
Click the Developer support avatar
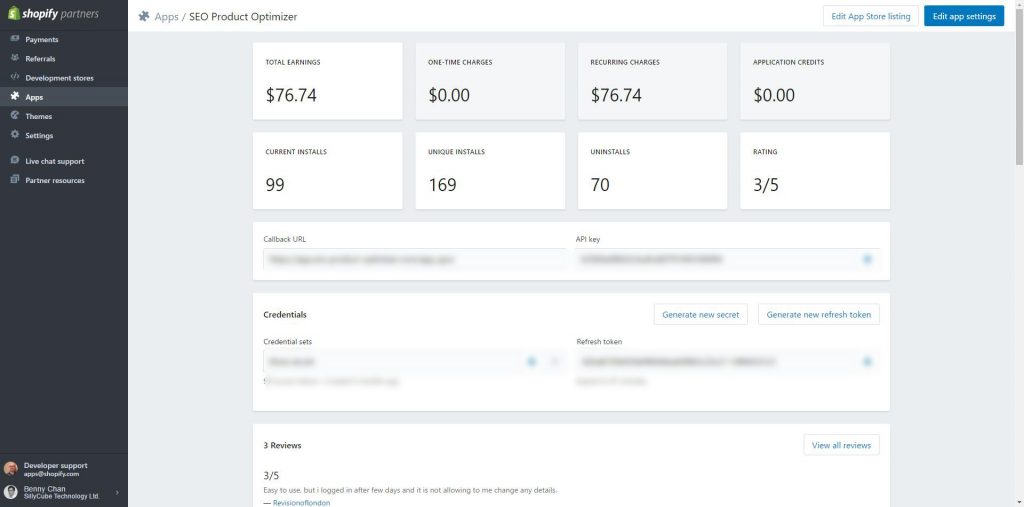[x=10, y=469]
